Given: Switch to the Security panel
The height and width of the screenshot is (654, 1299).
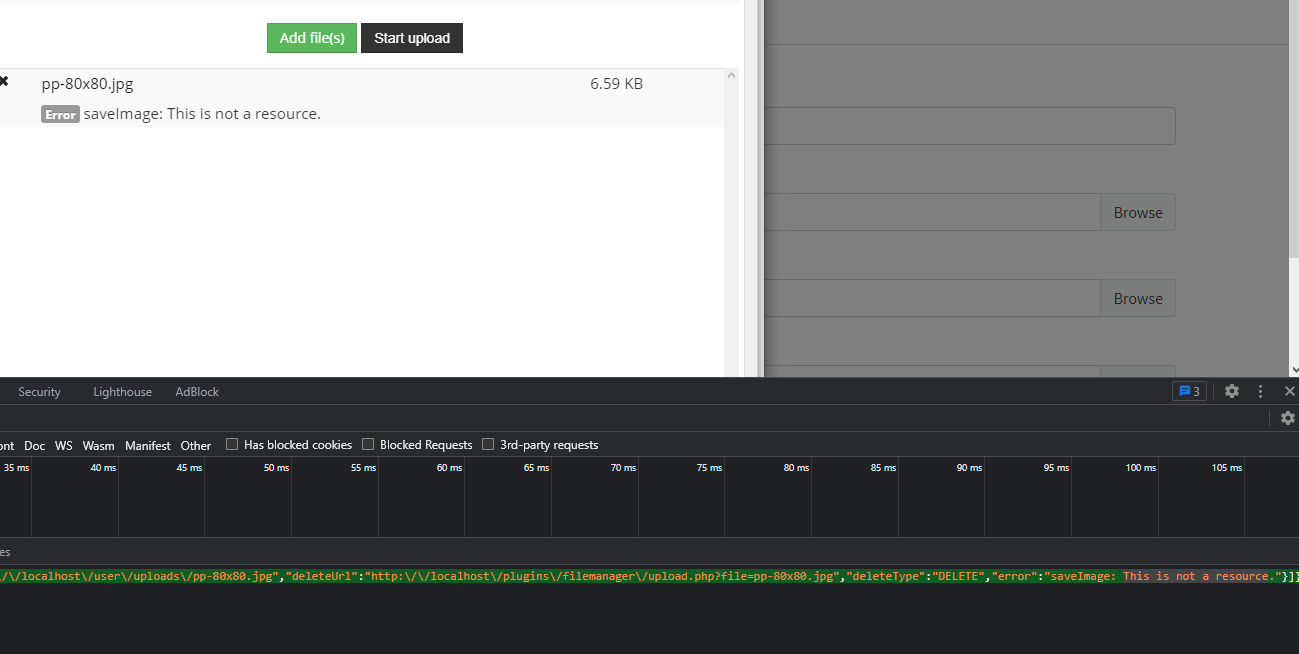Looking at the screenshot, I should coord(39,391).
